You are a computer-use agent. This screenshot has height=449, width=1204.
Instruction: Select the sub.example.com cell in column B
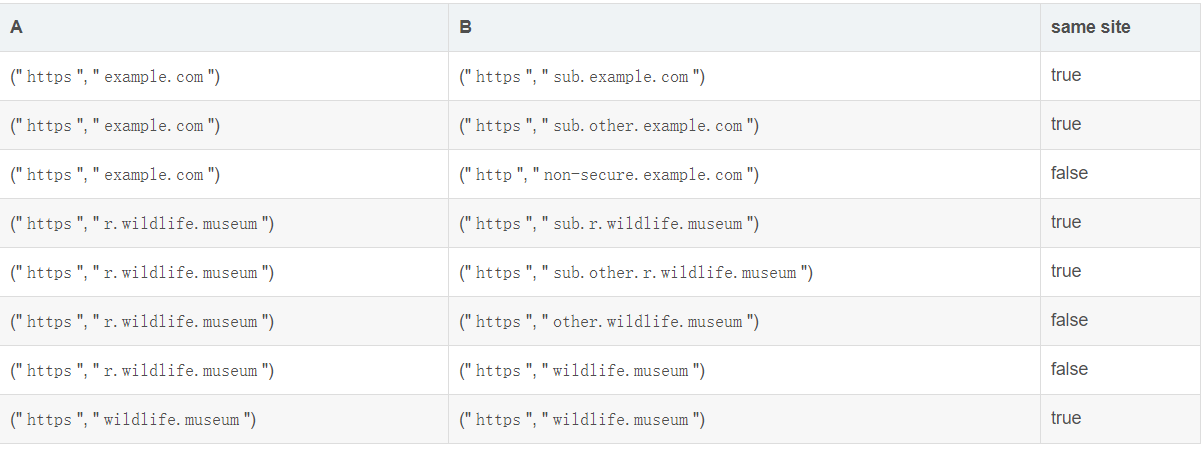[582, 77]
